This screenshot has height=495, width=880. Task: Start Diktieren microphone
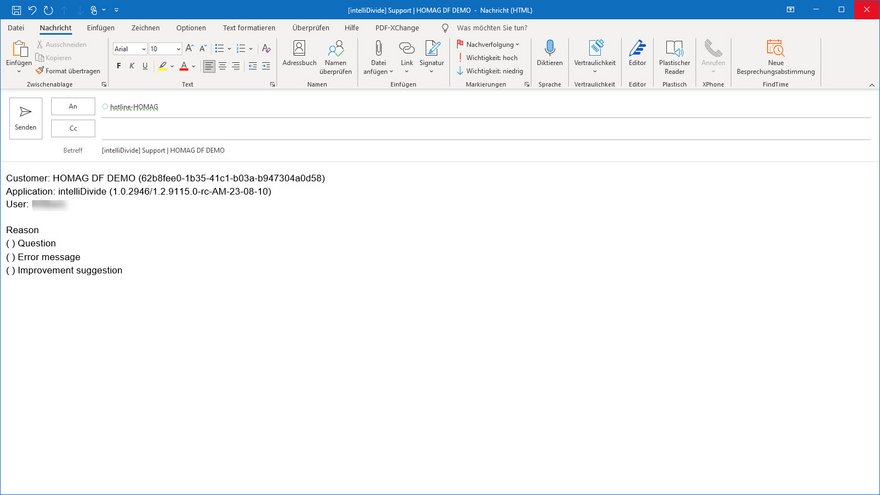549,54
